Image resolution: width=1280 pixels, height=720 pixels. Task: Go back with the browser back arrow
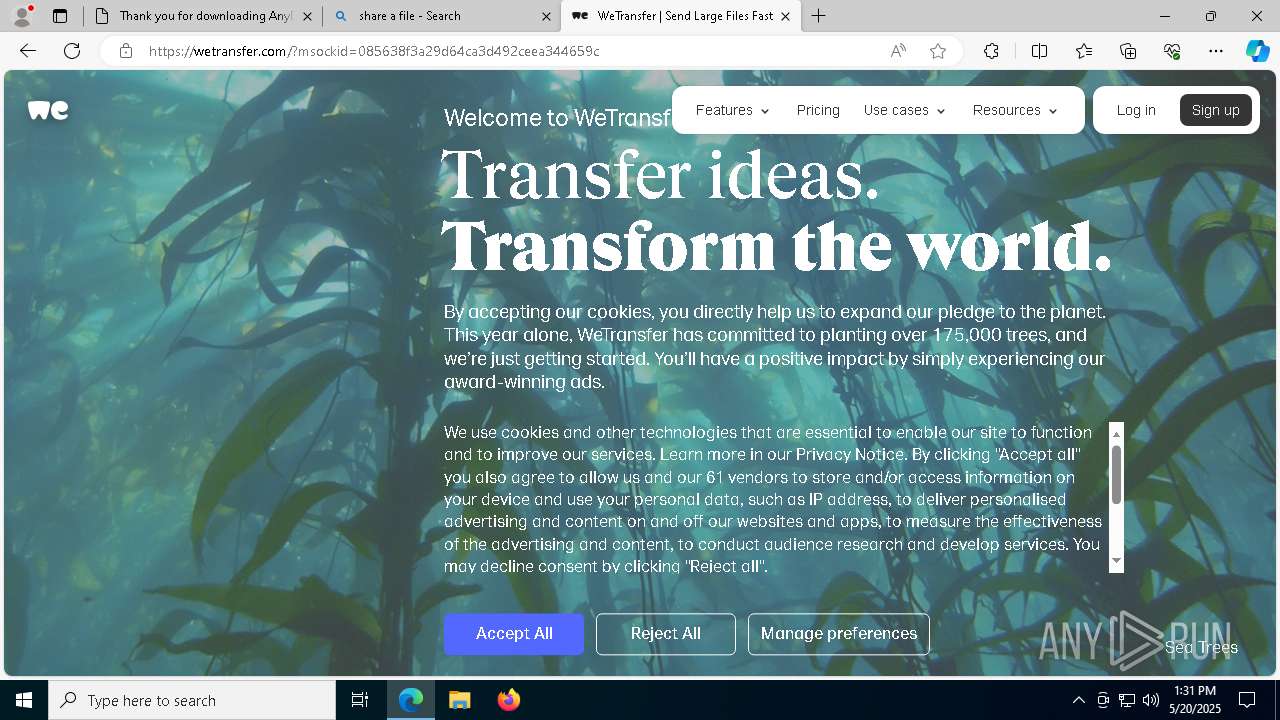28,51
